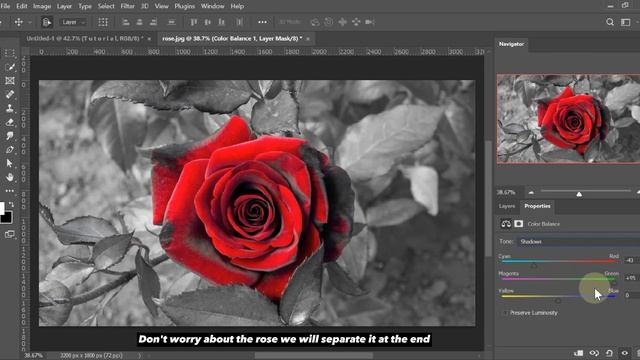This screenshot has height=360, width=640.
Task: Select the Clone Stamp tool
Action: [x=10, y=108]
